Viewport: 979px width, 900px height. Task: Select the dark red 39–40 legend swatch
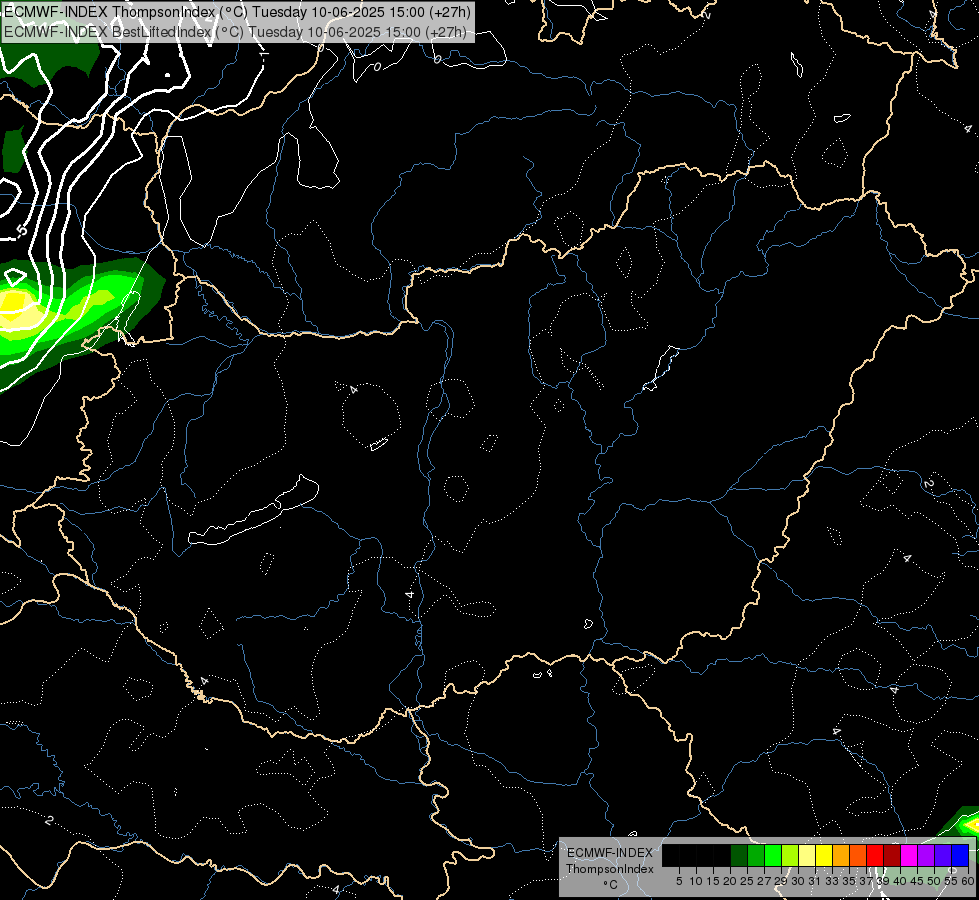coord(892,855)
